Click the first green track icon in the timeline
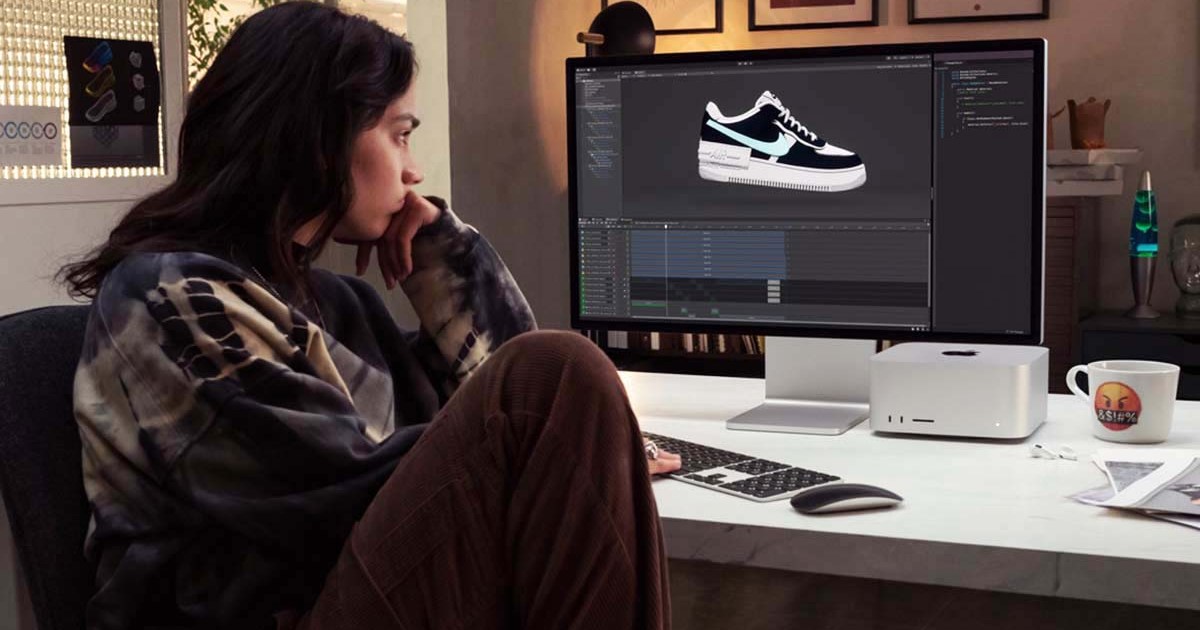 [x=582, y=277]
